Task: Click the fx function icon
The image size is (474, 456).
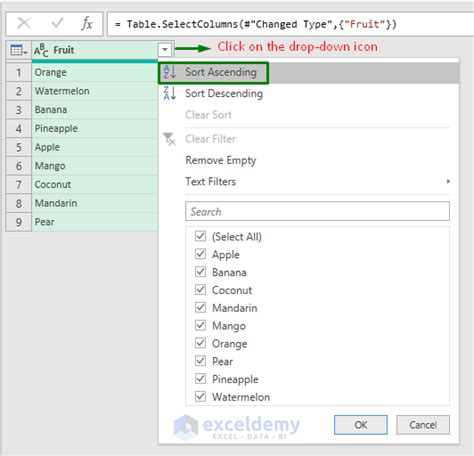Action: tap(87, 24)
